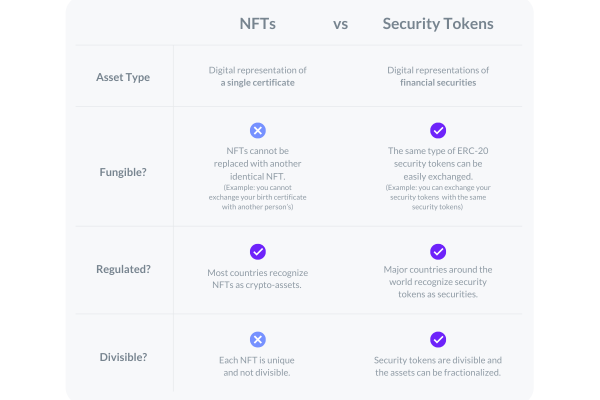Image resolution: width=600 pixels, height=400 pixels.
Task: Select the Asset Type row label
Action: 123,77
